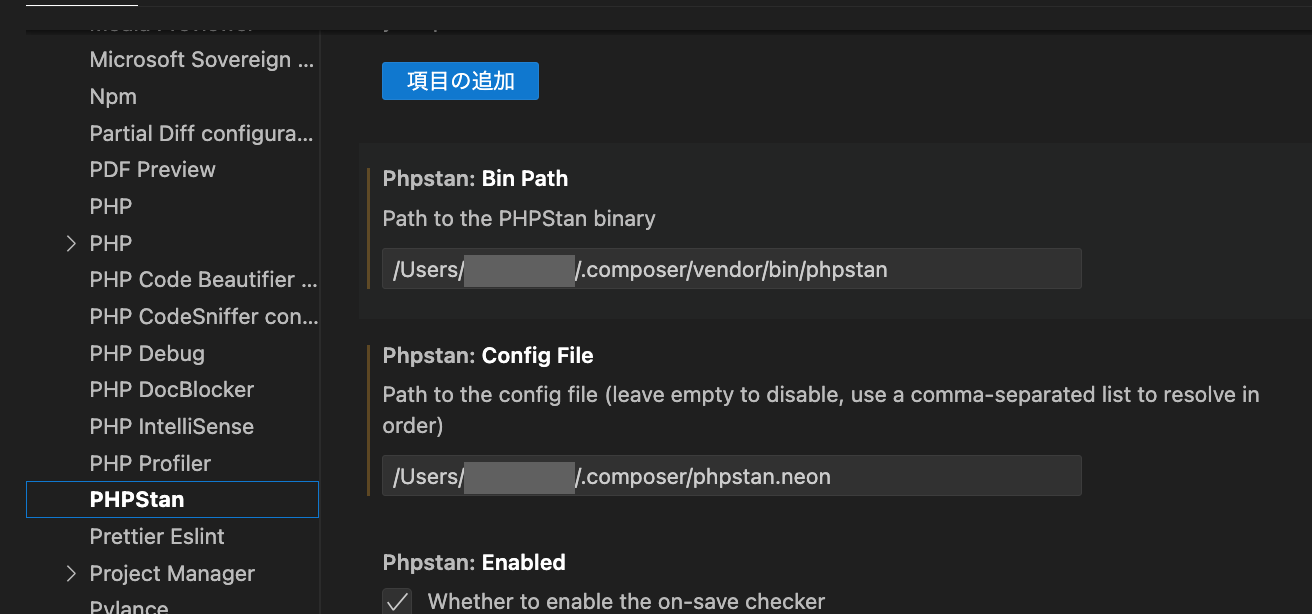The width and height of the screenshot is (1312, 614).
Task: Open Partial Diff configuration settings
Action: tap(202, 133)
